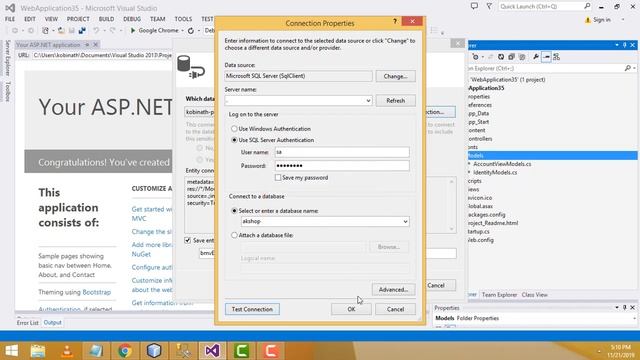Click the Open File icon in toolbar

(x=61, y=31)
